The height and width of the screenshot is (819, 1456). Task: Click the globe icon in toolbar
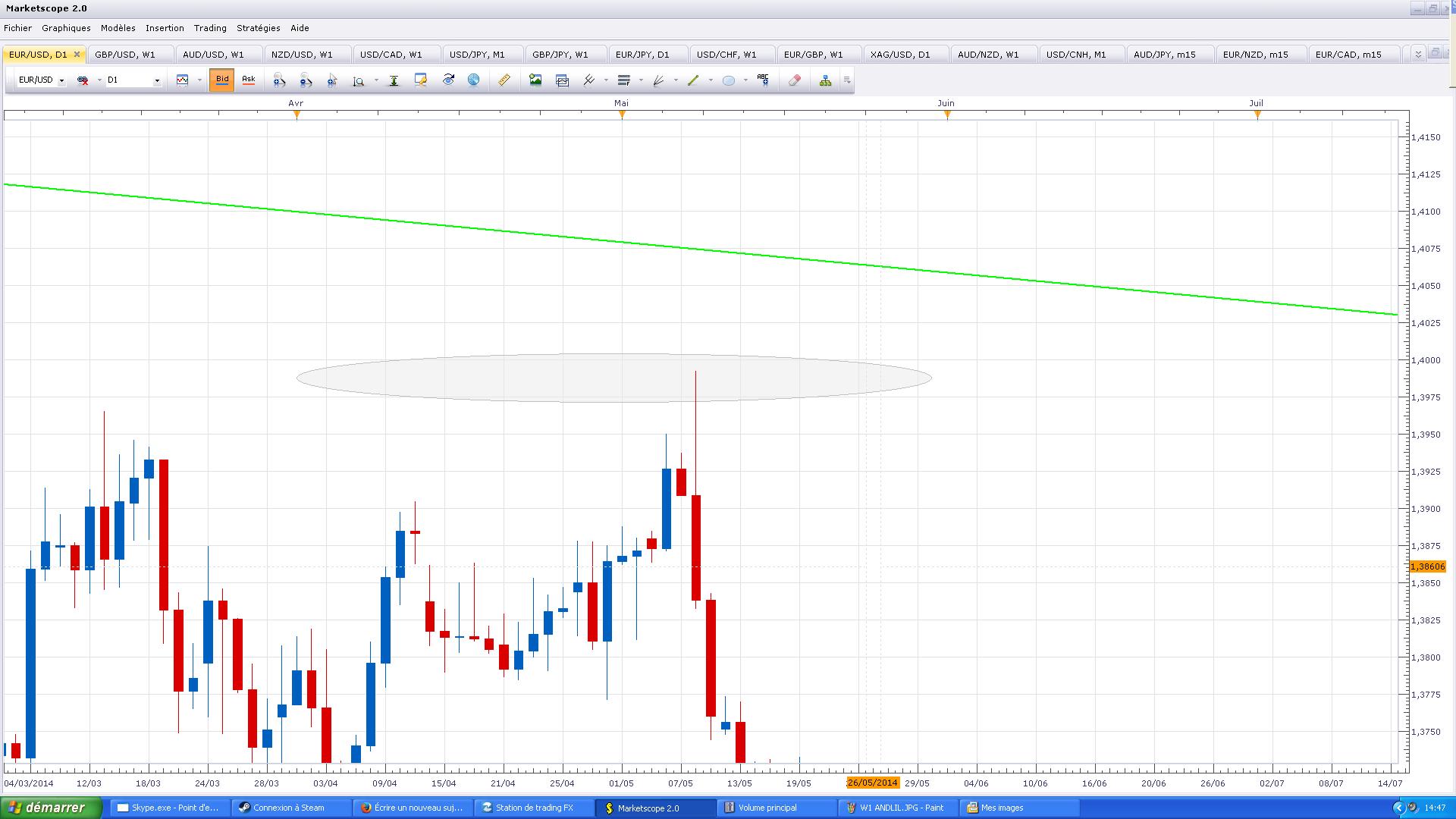tap(474, 80)
